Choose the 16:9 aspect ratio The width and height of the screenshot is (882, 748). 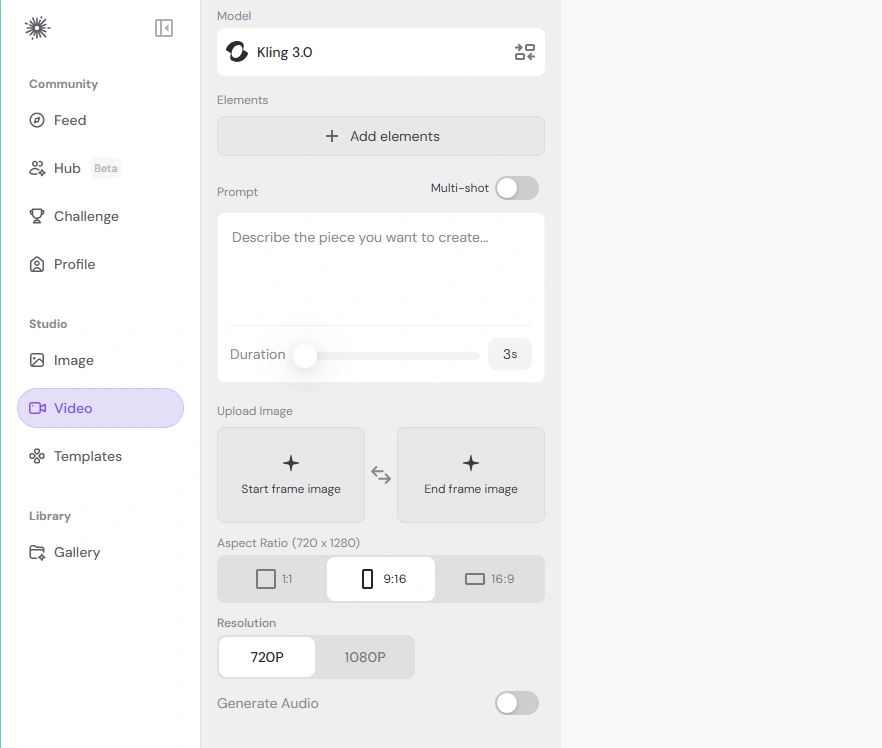point(489,579)
